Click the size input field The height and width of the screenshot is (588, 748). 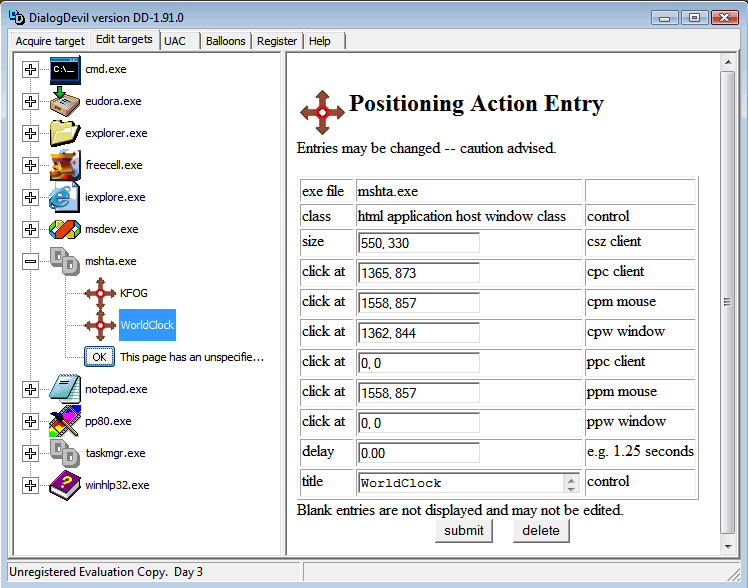click(x=418, y=242)
